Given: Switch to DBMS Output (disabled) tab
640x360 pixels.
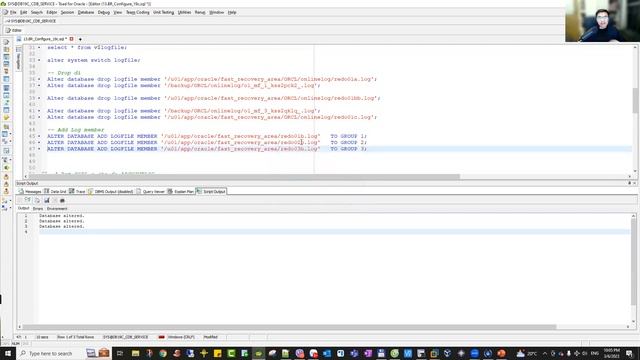Looking at the screenshot, I should [x=111, y=191].
